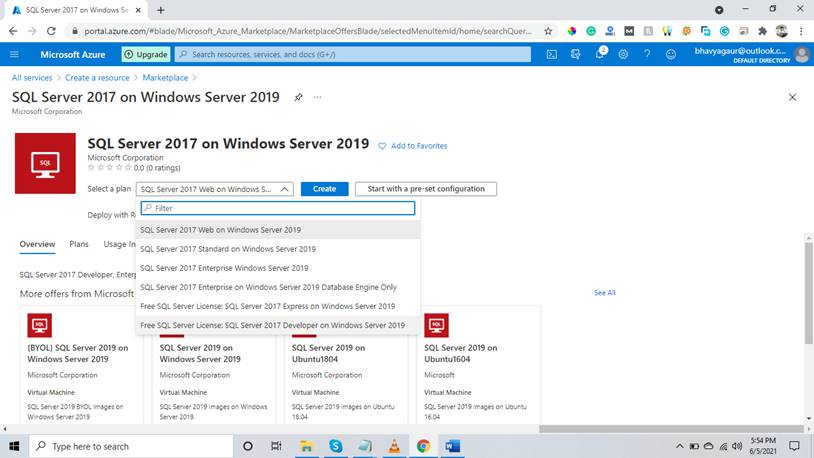814x458 pixels.
Task: Choose Free SQL Server 2017 Express plan
Action: 278,306
